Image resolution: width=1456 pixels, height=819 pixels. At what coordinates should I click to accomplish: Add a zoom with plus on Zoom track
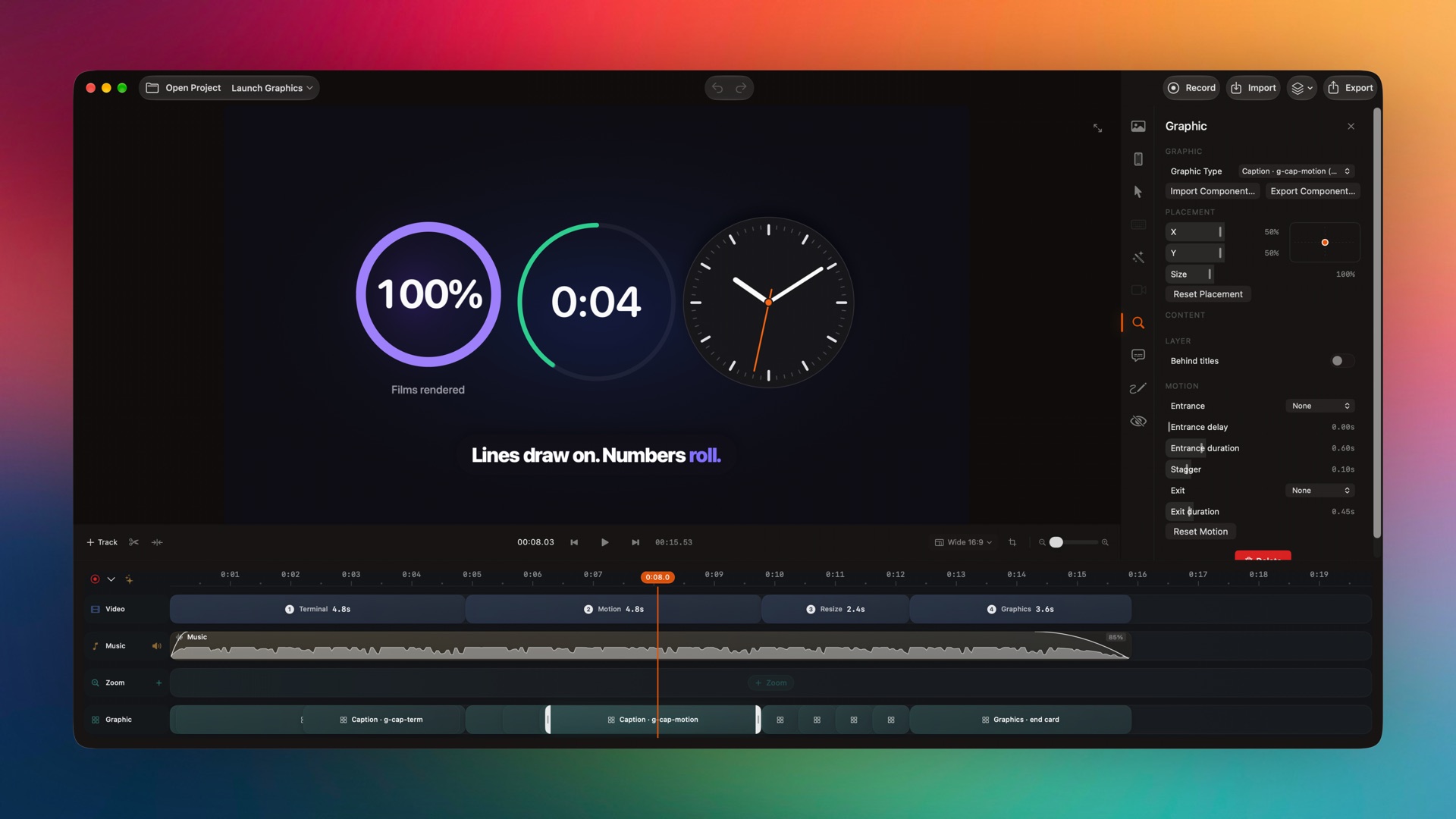click(158, 683)
